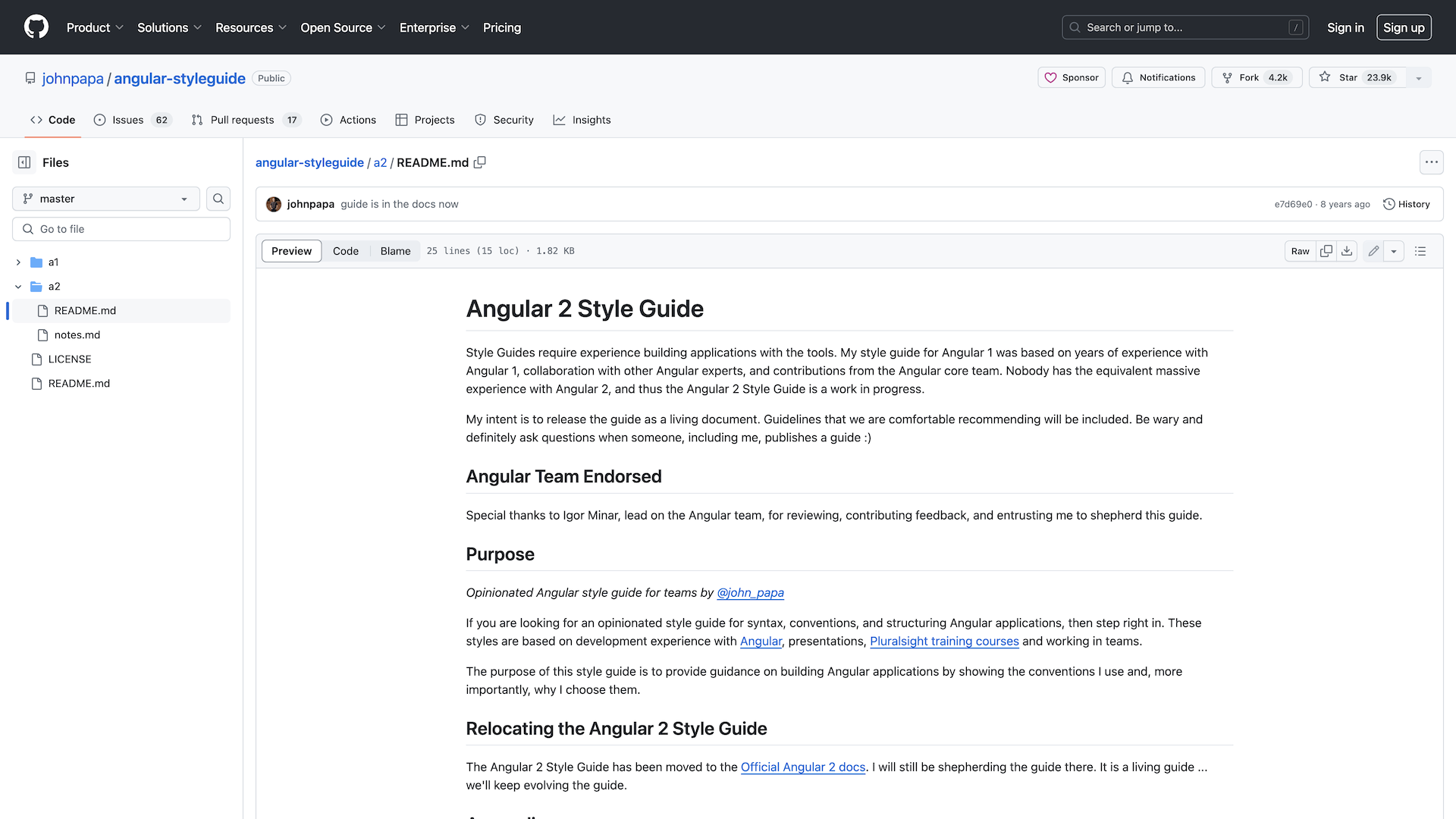
Task: Download the raw file icon
Action: (x=1347, y=251)
